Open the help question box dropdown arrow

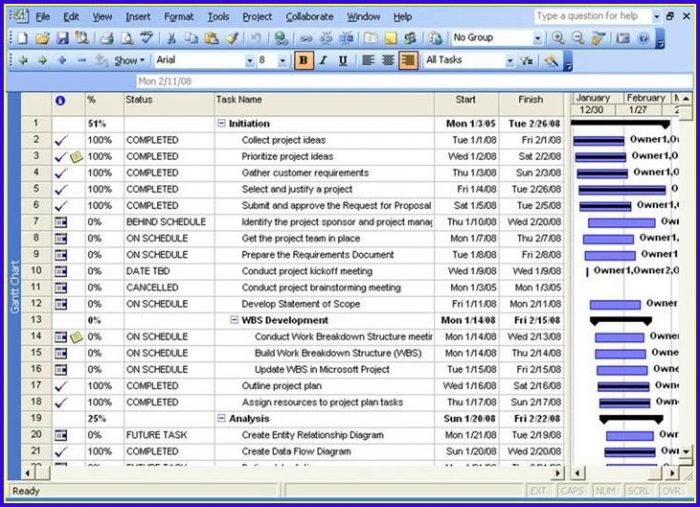(x=656, y=17)
